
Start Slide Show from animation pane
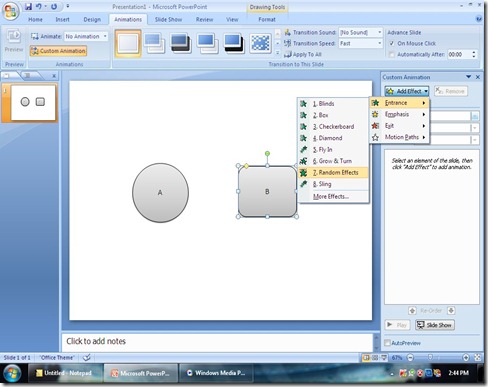tap(435, 325)
